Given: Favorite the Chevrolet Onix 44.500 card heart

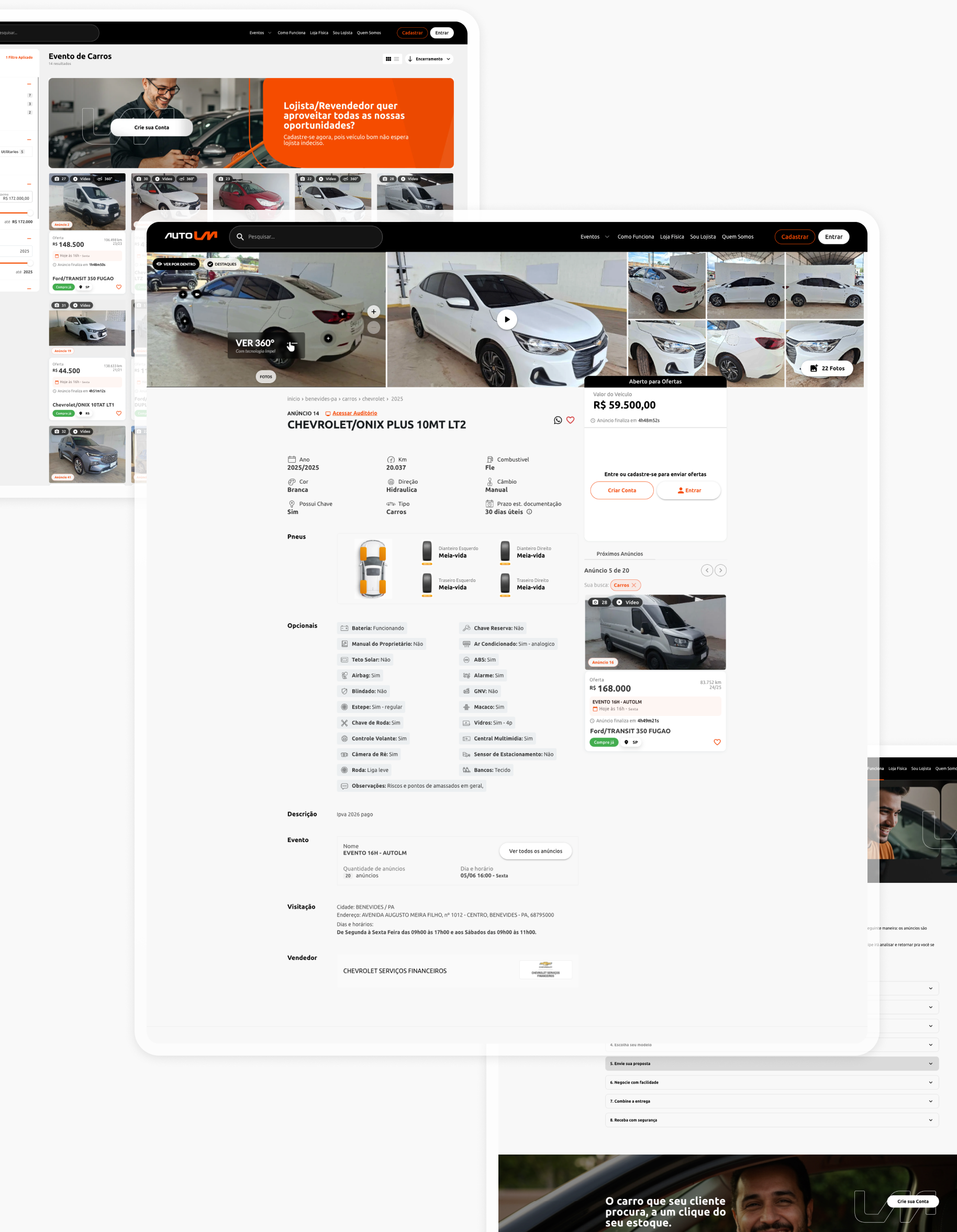Looking at the screenshot, I should [118, 413].
